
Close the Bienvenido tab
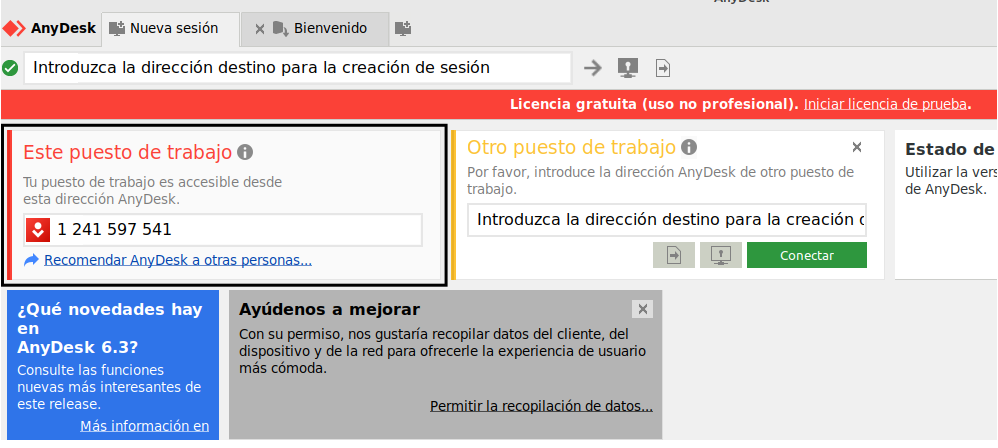260,29
